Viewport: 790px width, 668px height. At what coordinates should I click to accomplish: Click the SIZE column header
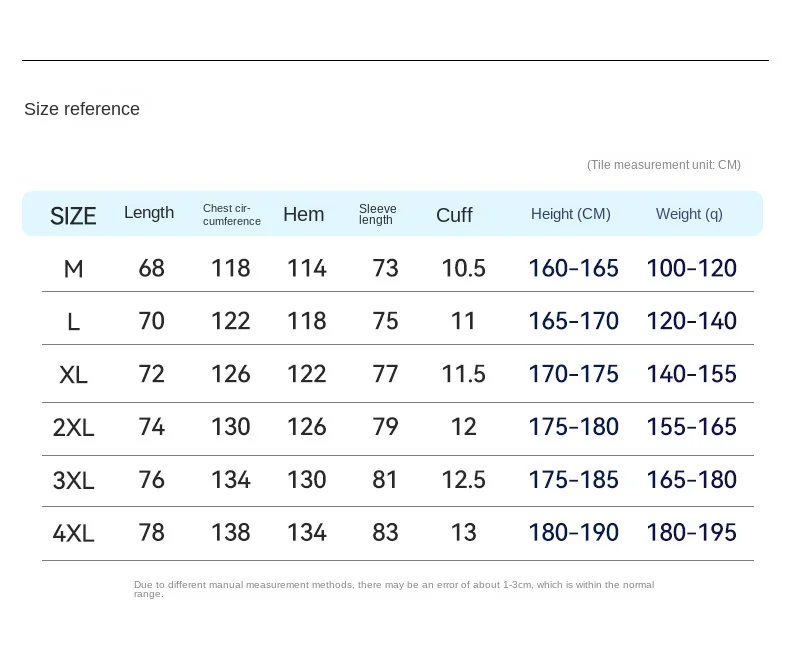tap(73, 216)
